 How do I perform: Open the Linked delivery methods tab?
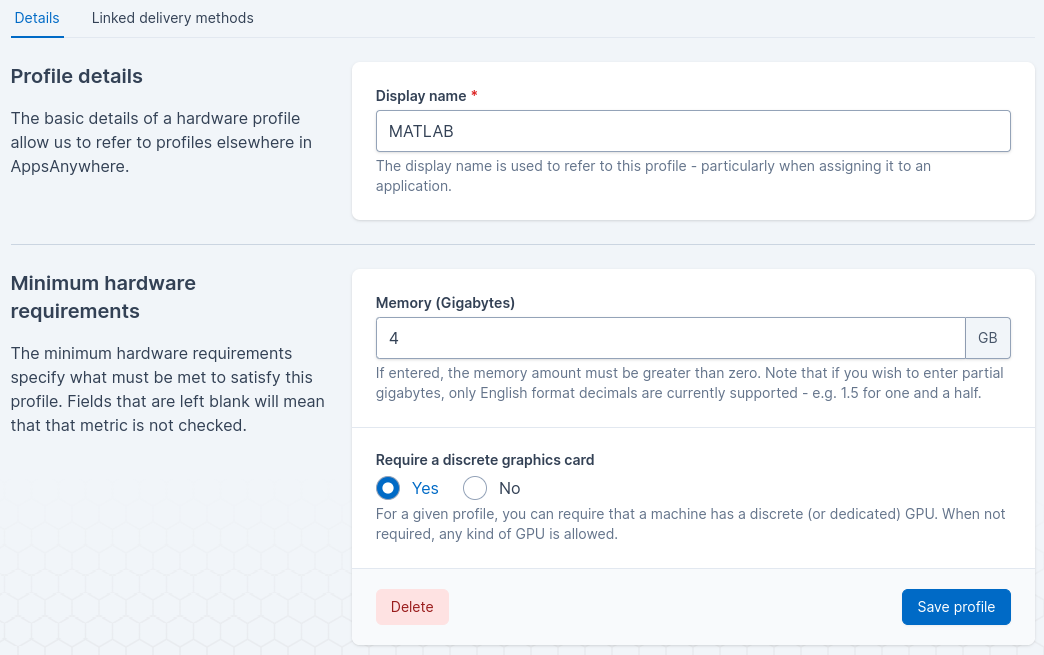pyautogui.click(x=172, y=18)
